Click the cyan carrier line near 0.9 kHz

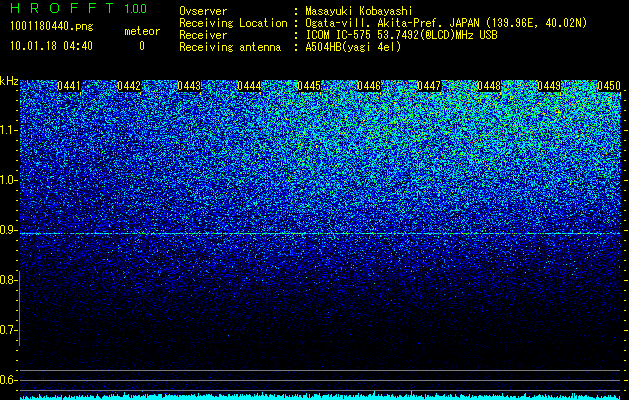coord(320,233)
